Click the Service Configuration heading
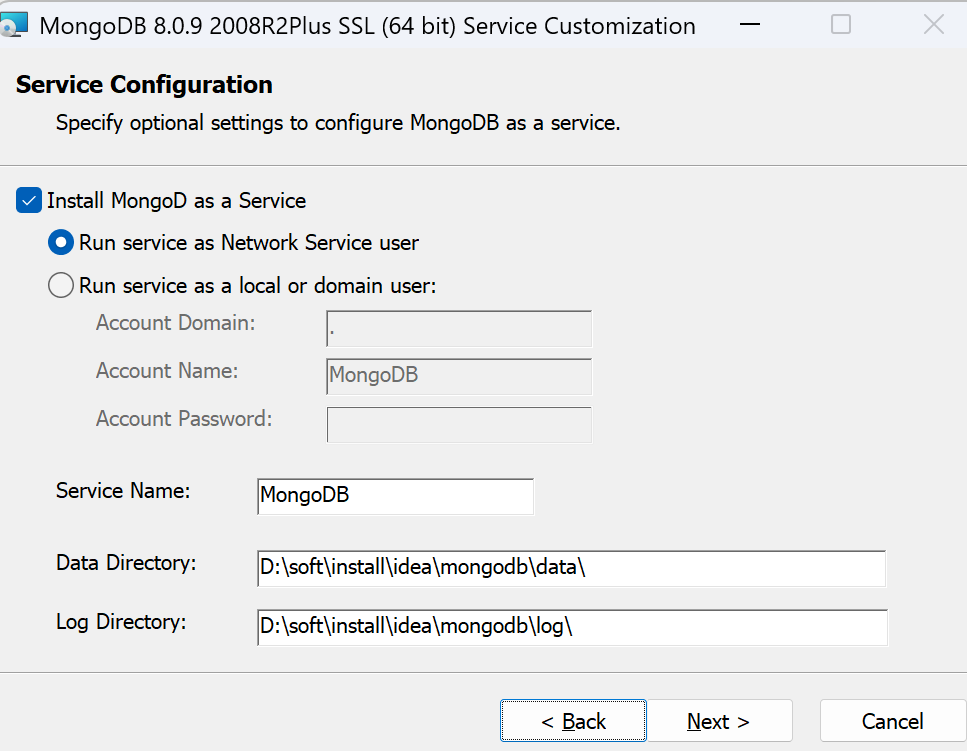 pos(144,84)
